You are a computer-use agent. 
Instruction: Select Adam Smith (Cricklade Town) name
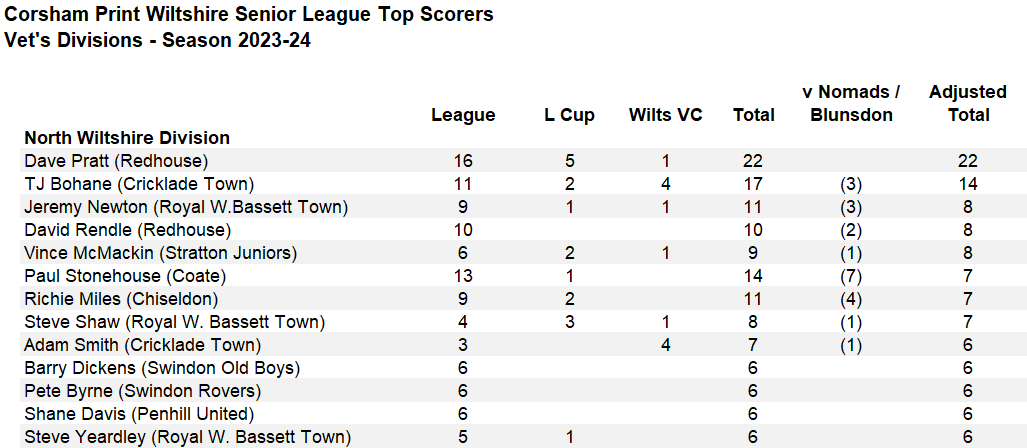(142, 345)
